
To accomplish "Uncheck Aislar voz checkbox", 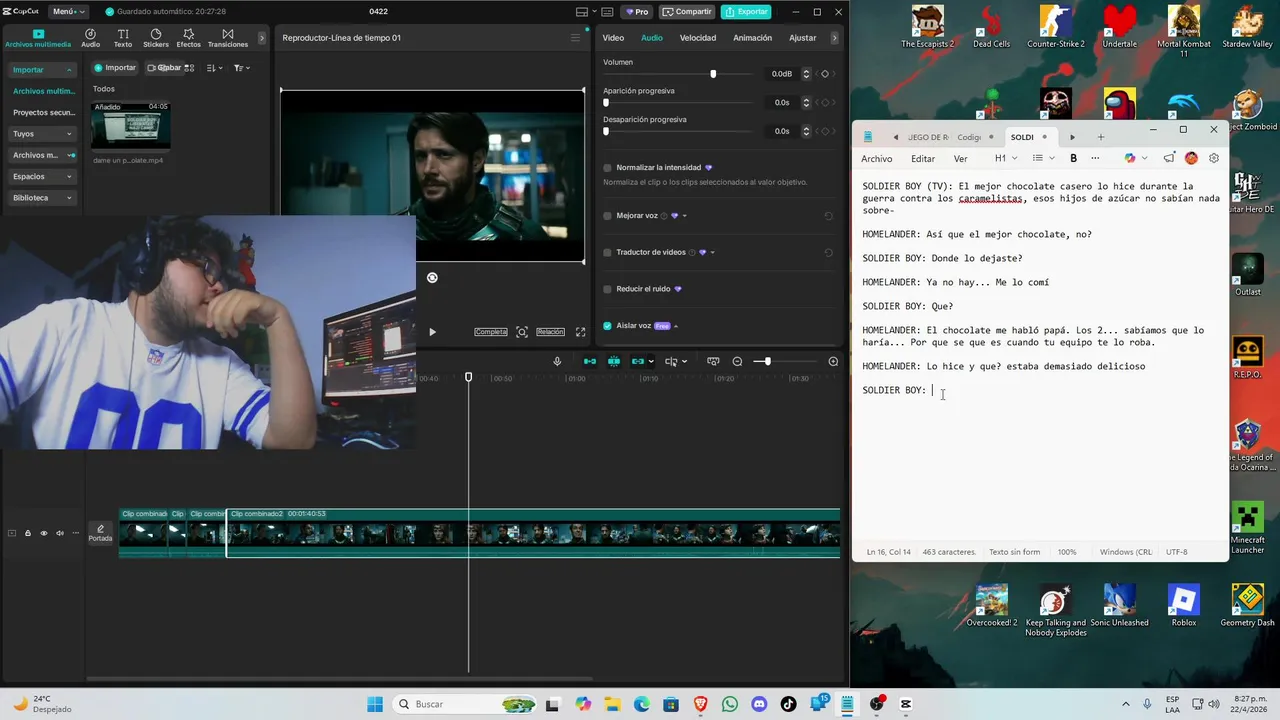I will click(x=607, y=326).
